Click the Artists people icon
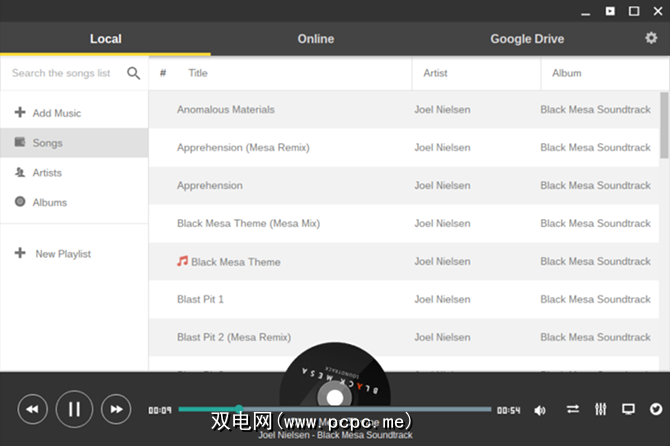Viewport: 670px width, 446px height. click(20, 172)
